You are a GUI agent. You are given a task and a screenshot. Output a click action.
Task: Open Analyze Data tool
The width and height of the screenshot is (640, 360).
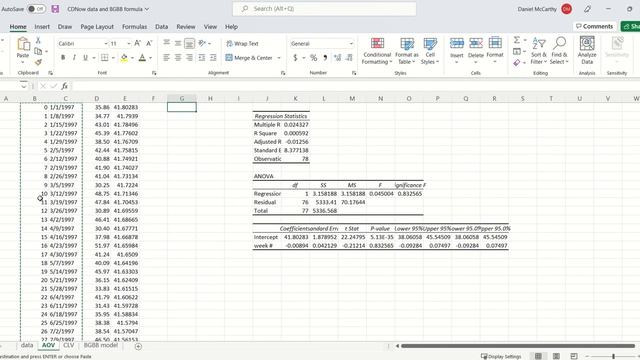tap(587, 50)
